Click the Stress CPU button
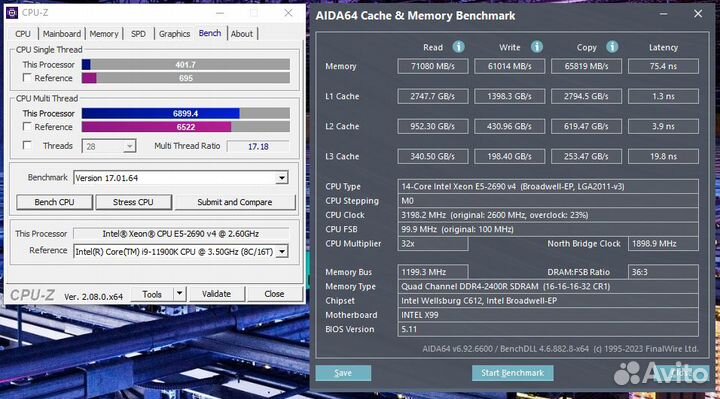The width and height of the screenshot is (720, 399). [133, 202]
